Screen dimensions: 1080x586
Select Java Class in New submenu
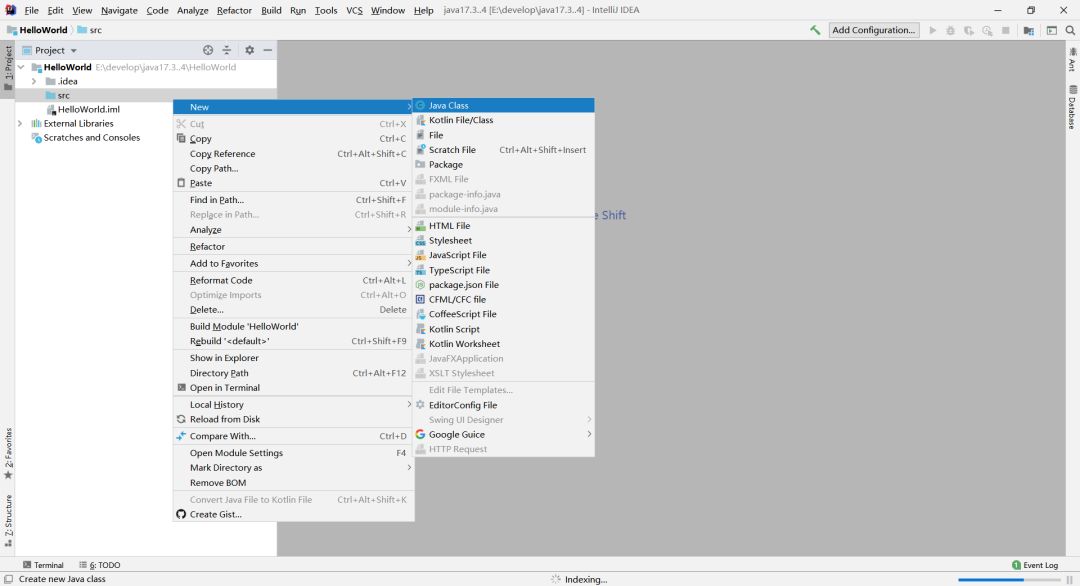click(503, 105)
